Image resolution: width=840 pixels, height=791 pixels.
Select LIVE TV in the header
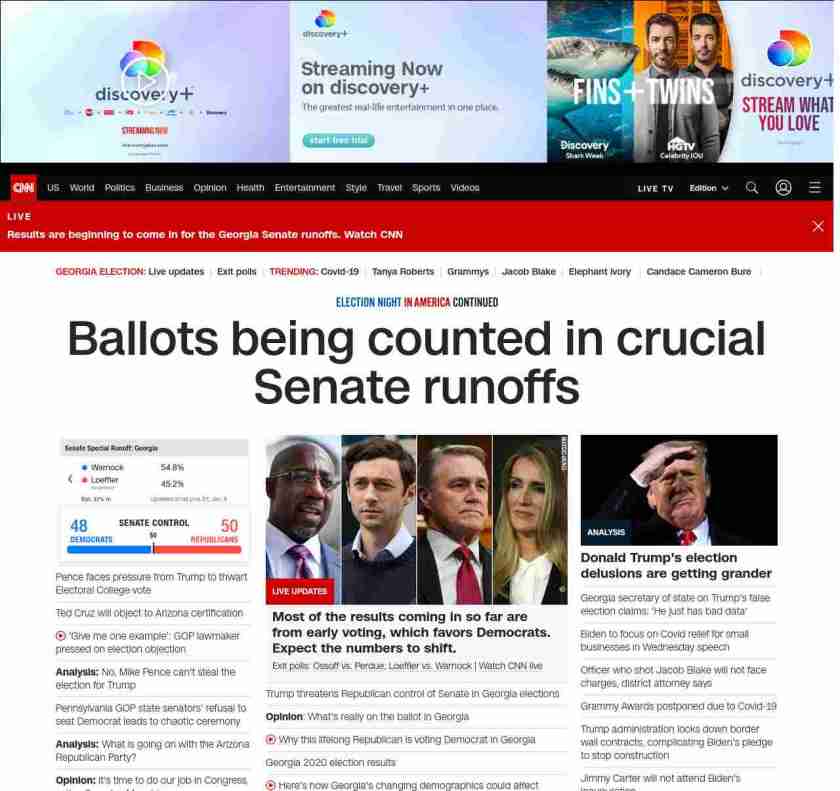tap(655, 189)
